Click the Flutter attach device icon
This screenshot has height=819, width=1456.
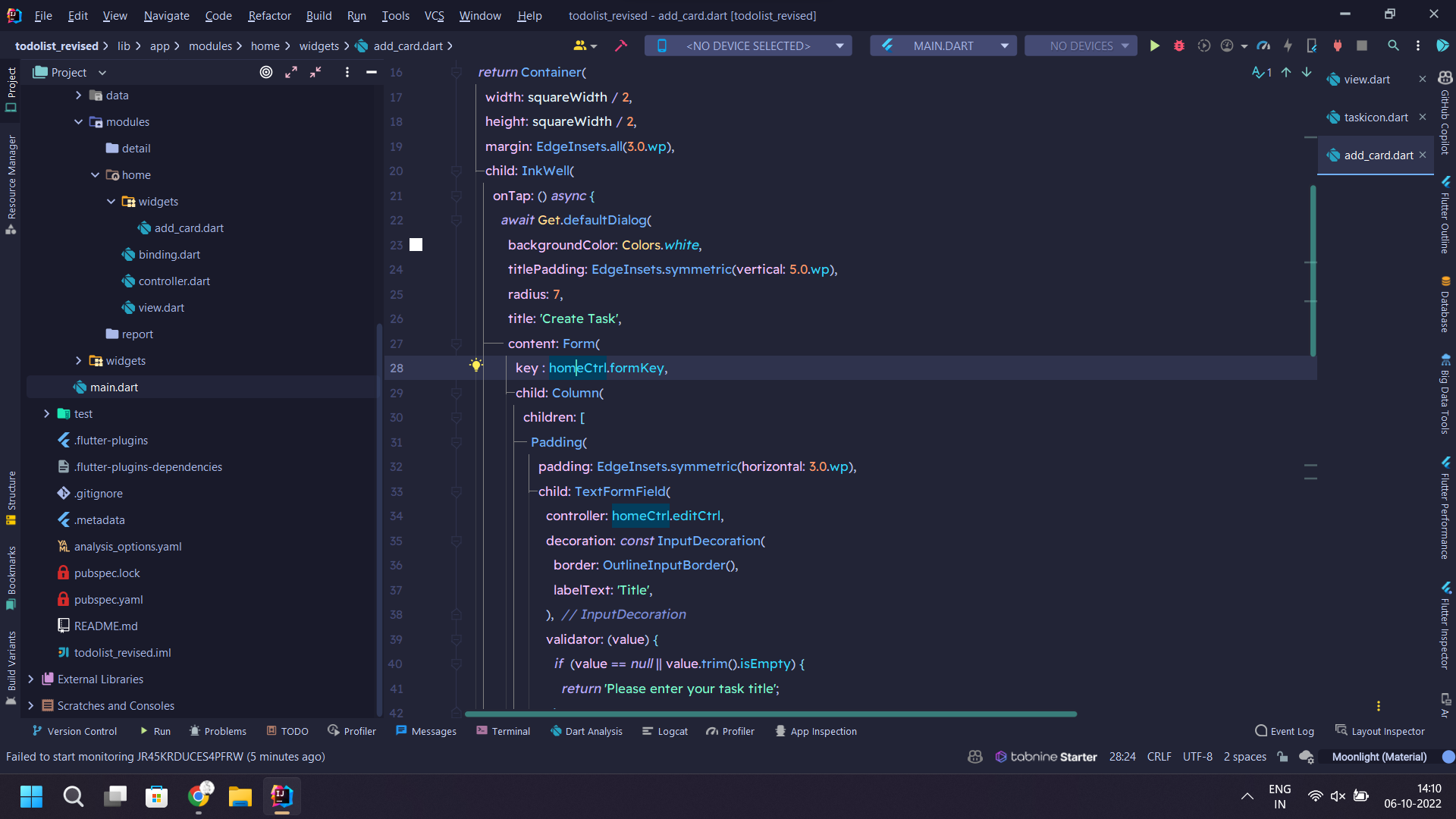1312,46
